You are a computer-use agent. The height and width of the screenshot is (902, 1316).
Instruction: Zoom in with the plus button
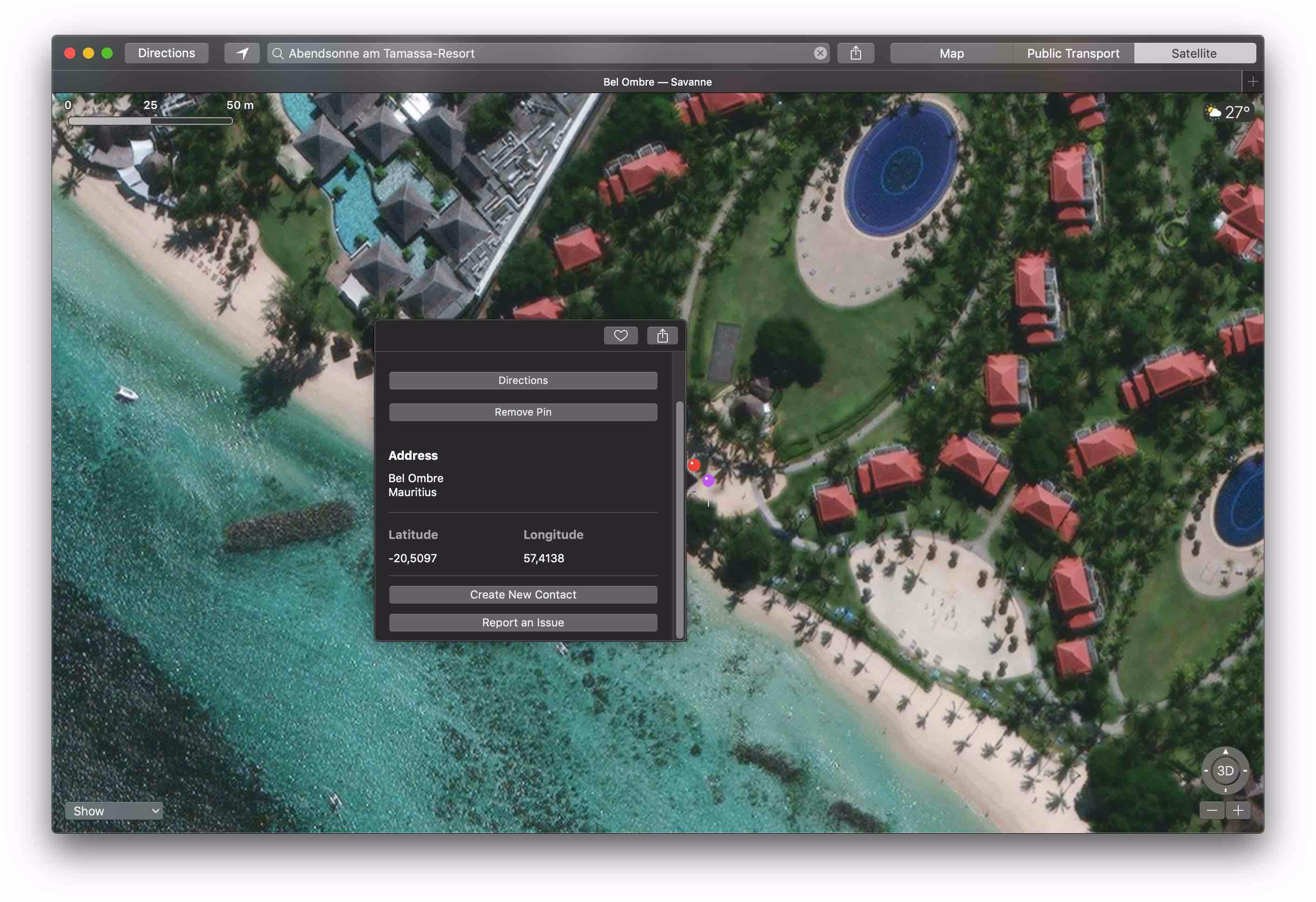click(x=1238, y=810)
